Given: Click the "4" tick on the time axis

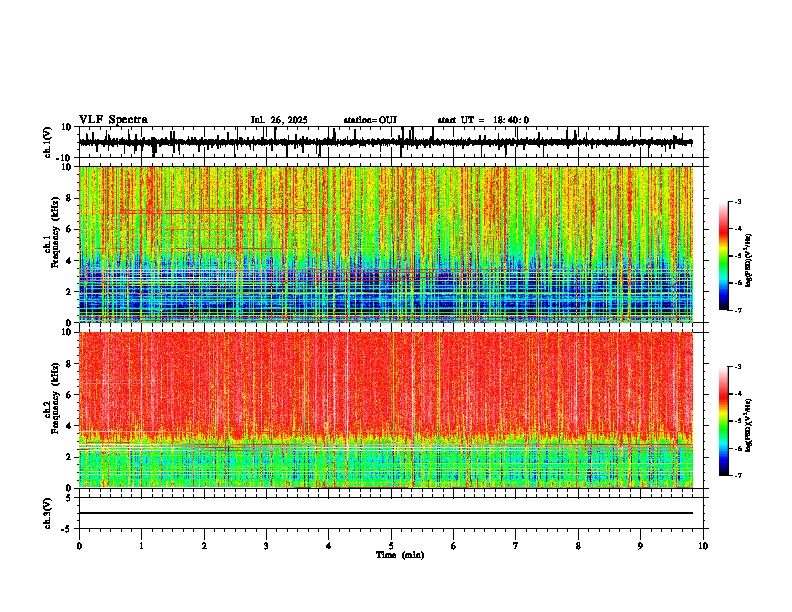Looking at the screenshot, I should [329, 546].
